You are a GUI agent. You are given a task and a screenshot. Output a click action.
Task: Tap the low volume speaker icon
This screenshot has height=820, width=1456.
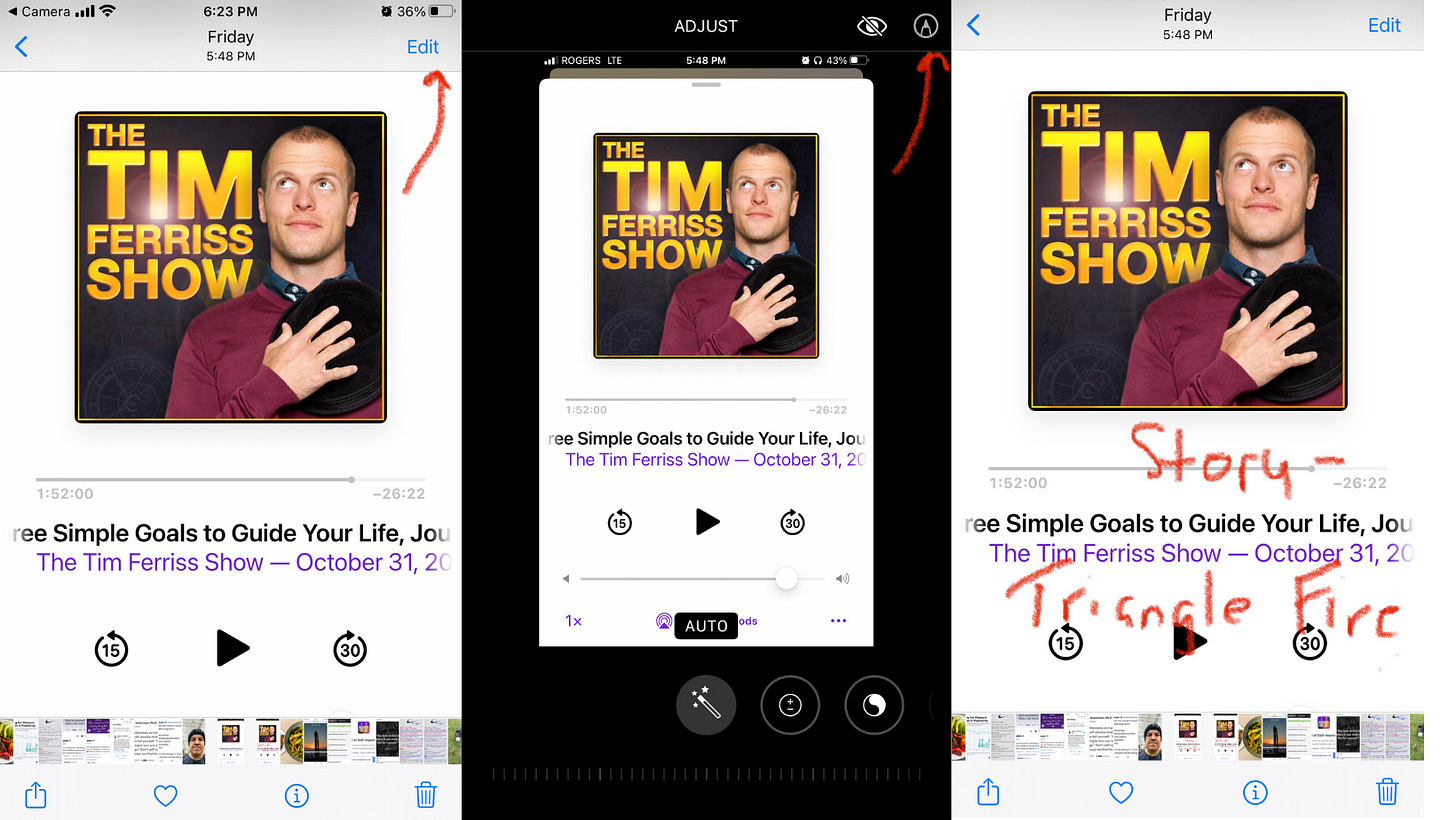click(566, 578)
